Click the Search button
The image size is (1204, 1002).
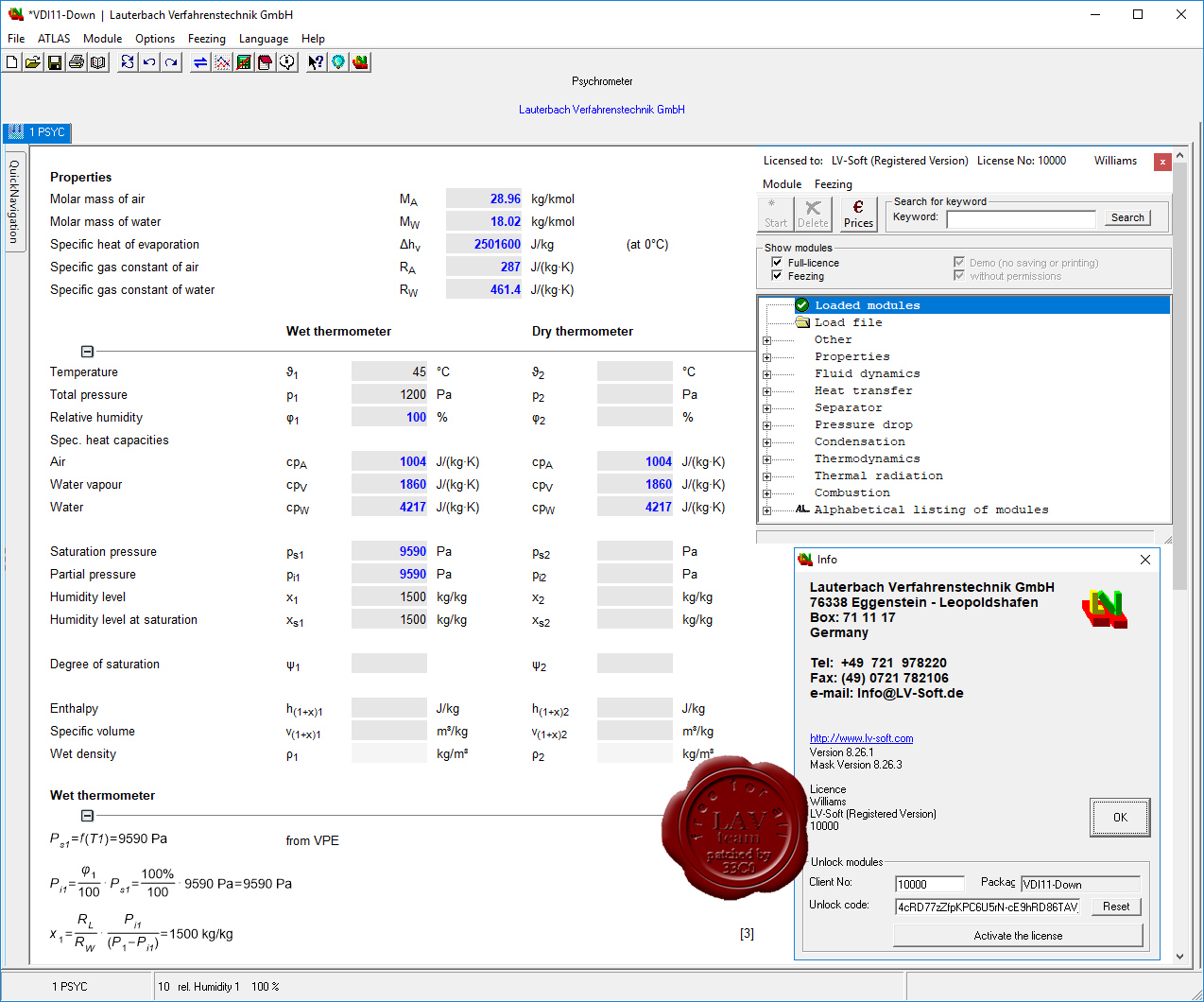(1127, 217)
